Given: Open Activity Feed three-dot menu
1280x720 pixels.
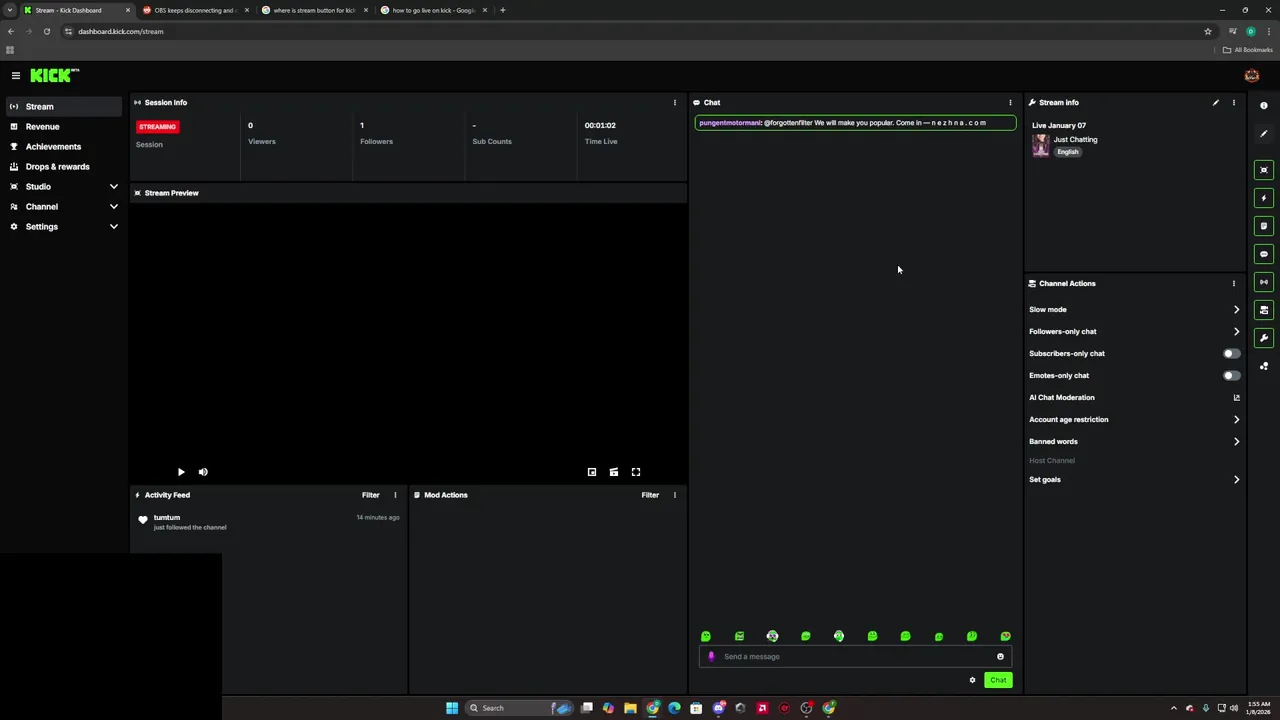Looking at the screenshot, I should pyautogui.click(x=395, y=495).
